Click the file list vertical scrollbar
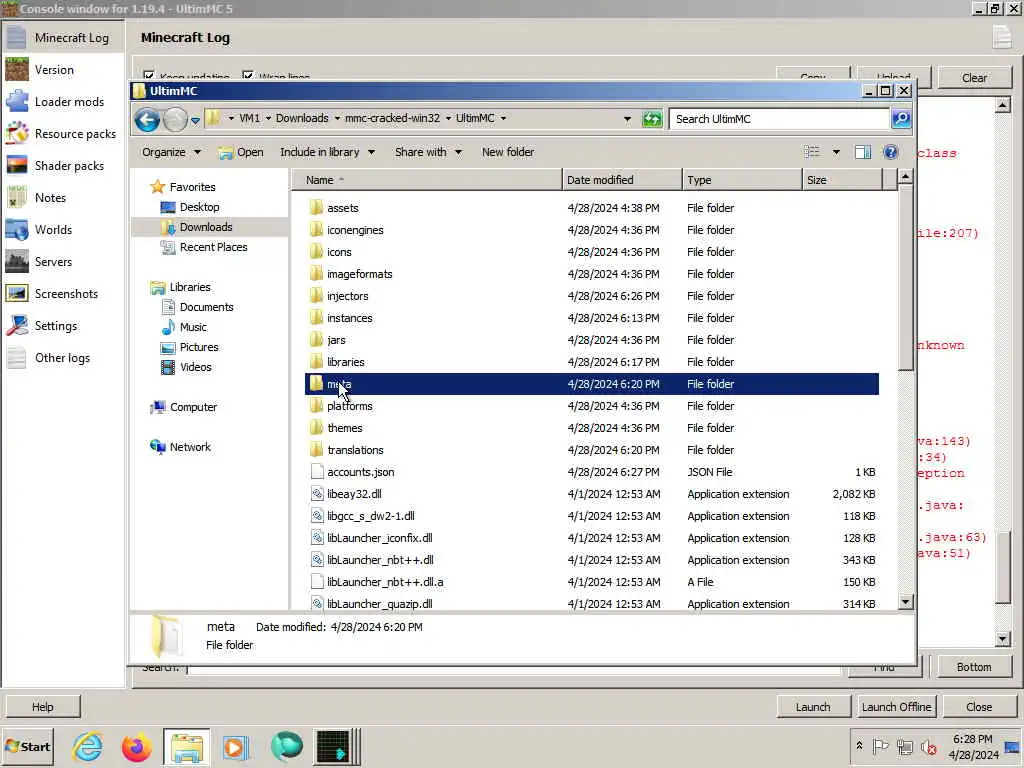Image resolution: width=1024 pixels, height=768 pixels. (905, 278)
